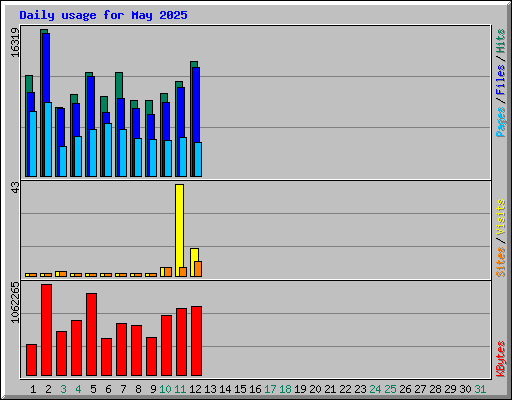Click the 1062265 KBytes axis value
Viewport: 512px width, 400px height.
click(x=15, y=302)
